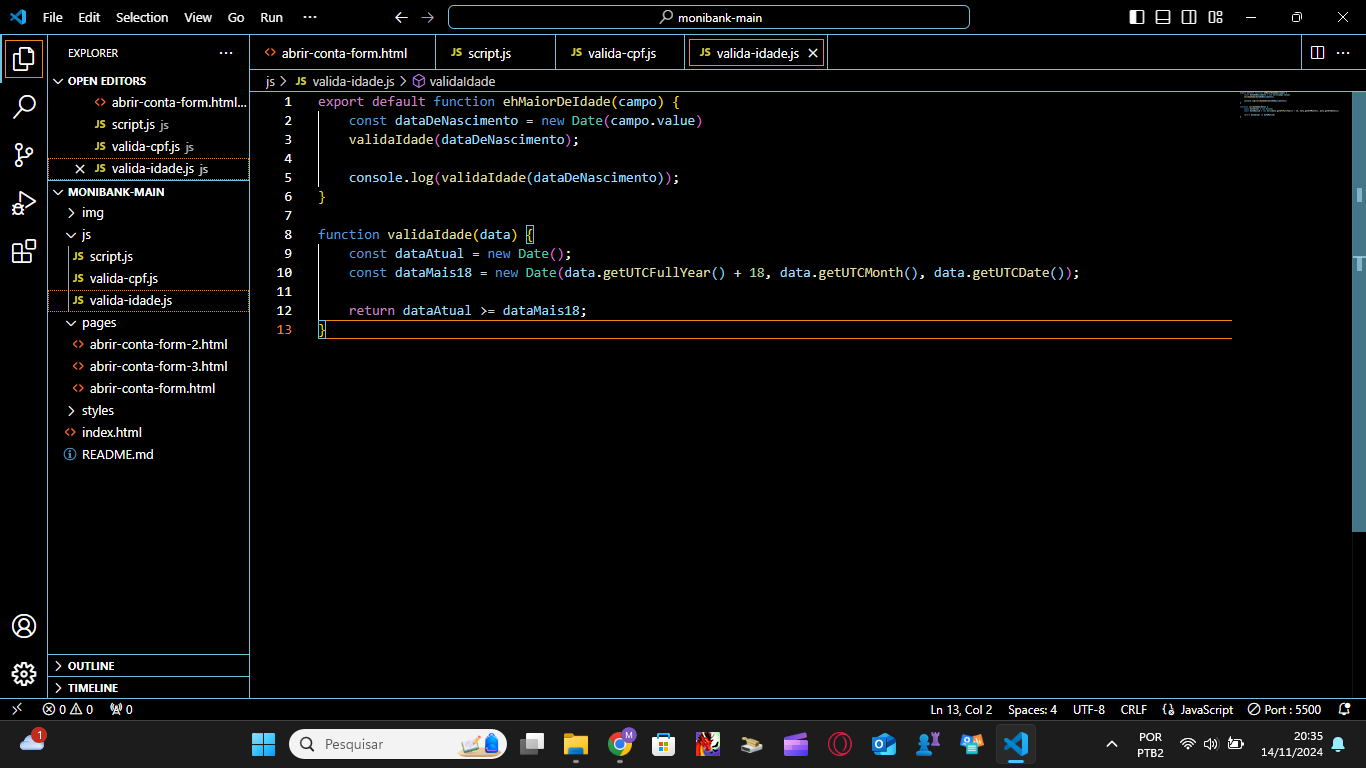Open the Source Control view

click(x=24, y=155)
